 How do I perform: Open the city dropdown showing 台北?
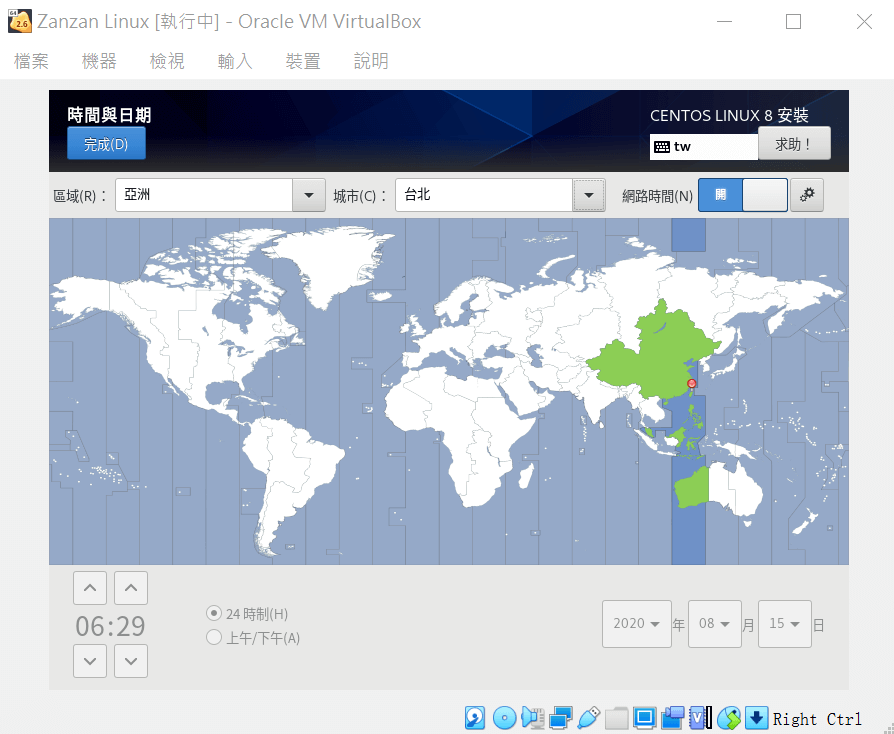pos(500,195)
